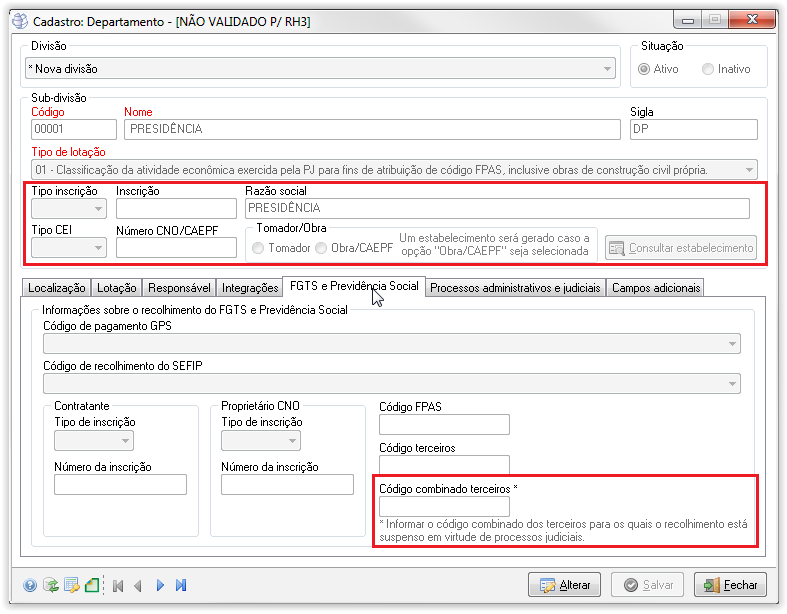The height and width of the screenshot is (614, 787).
Task: Open the Divisão dropdown
Action: click(320, 69)
